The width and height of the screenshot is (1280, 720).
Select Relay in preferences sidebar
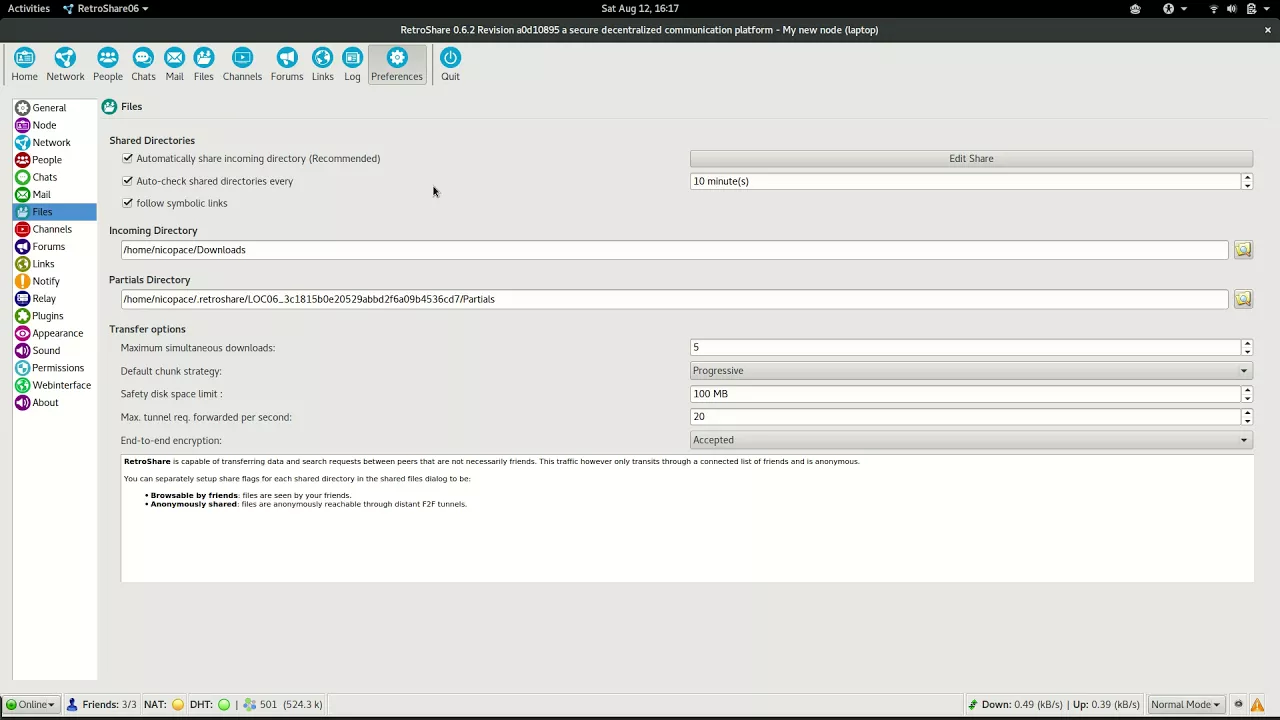(54, 298)
